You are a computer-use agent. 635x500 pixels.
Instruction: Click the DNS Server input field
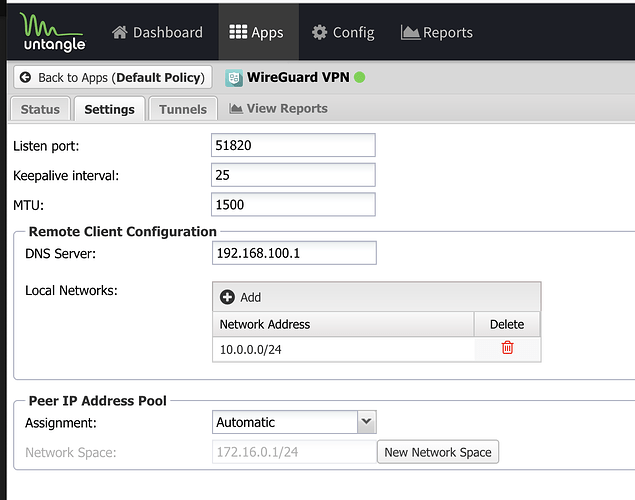coord(294,253)
